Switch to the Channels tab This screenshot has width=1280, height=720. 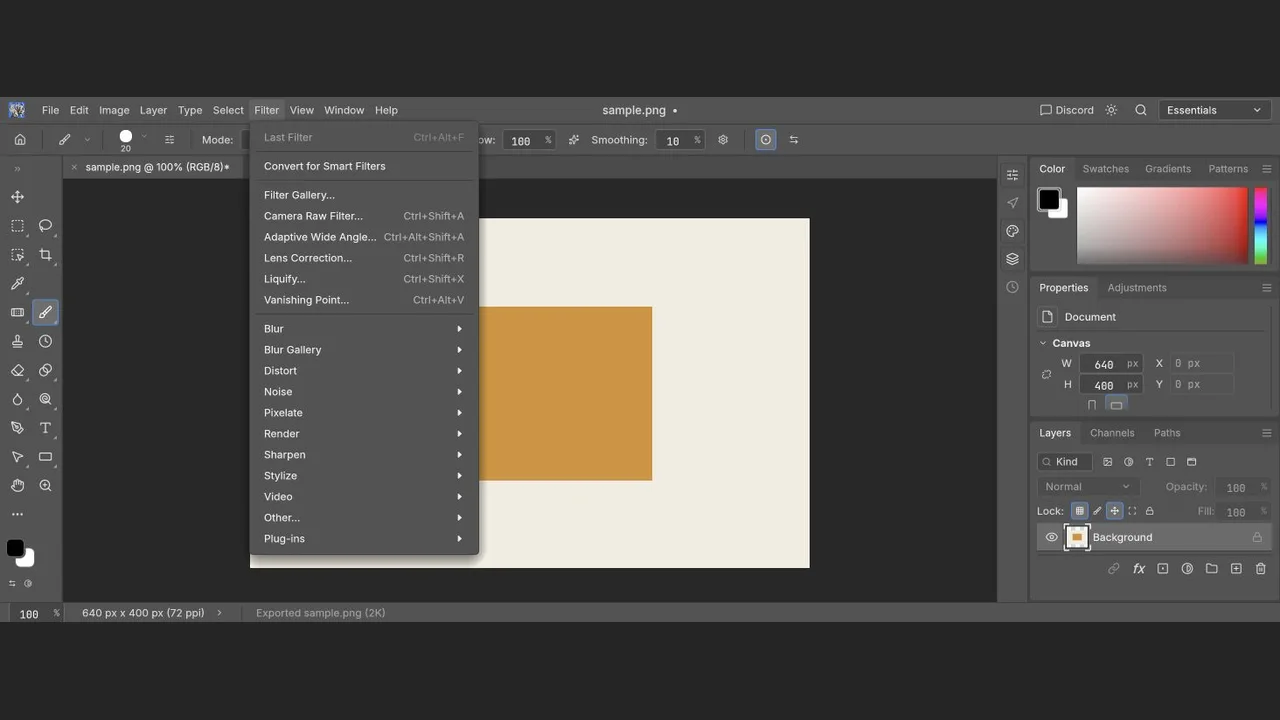(x=1112, y=433)
